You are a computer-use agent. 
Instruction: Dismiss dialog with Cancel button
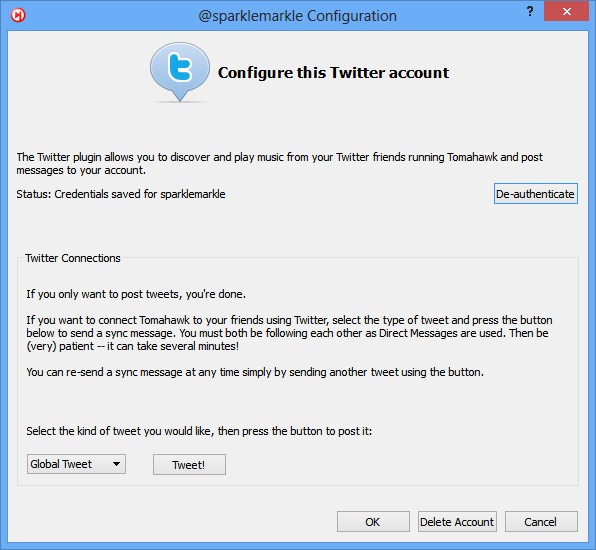[541, 521]
